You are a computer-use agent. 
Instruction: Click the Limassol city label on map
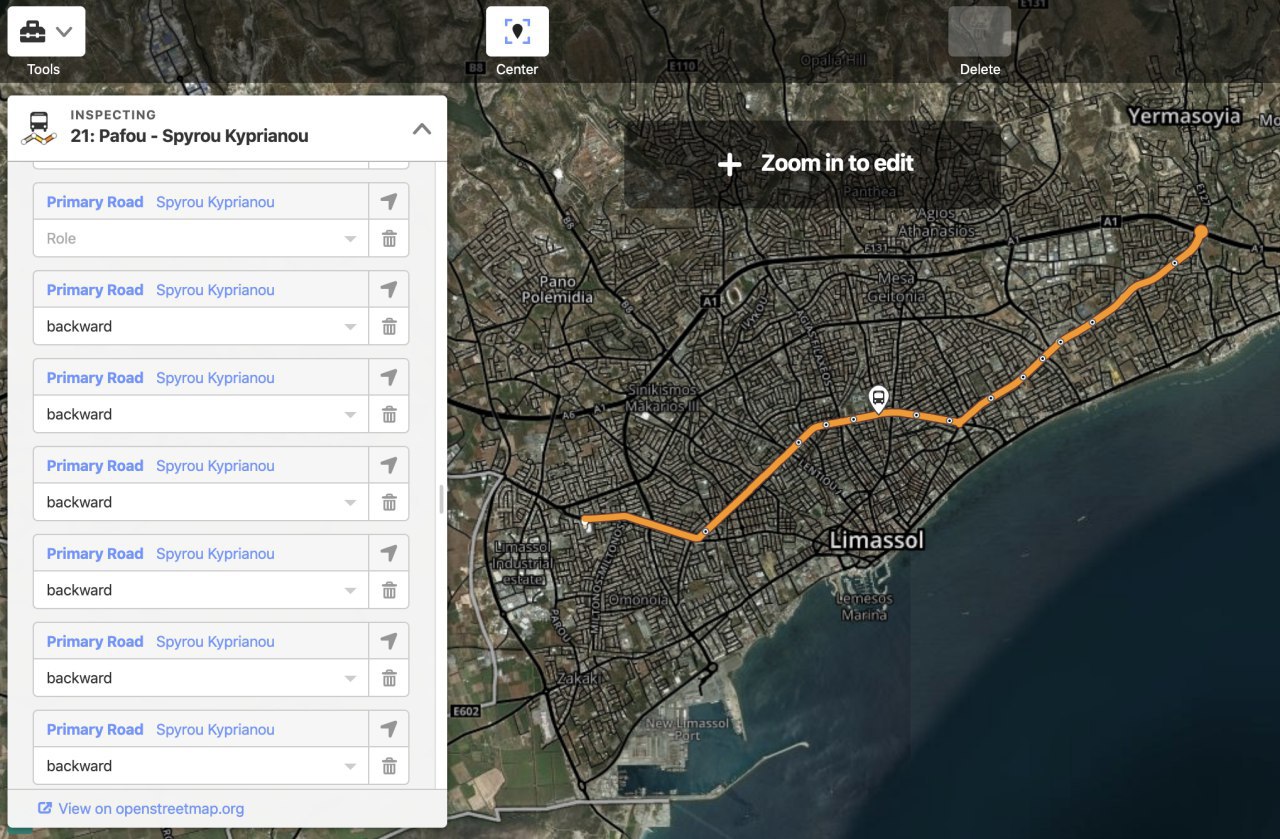point(877,540)
